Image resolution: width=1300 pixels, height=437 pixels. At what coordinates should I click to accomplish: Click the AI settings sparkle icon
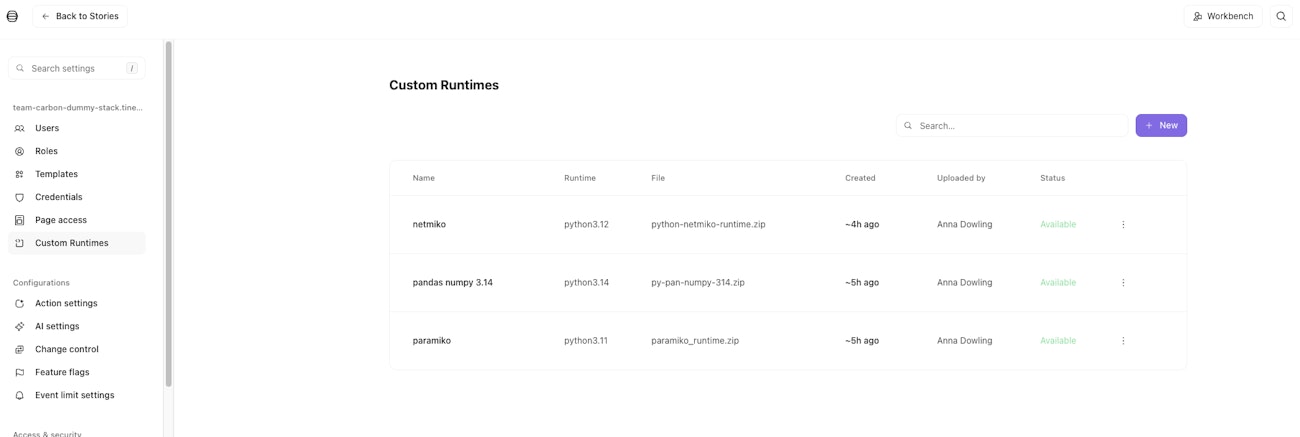pos(19,327)
